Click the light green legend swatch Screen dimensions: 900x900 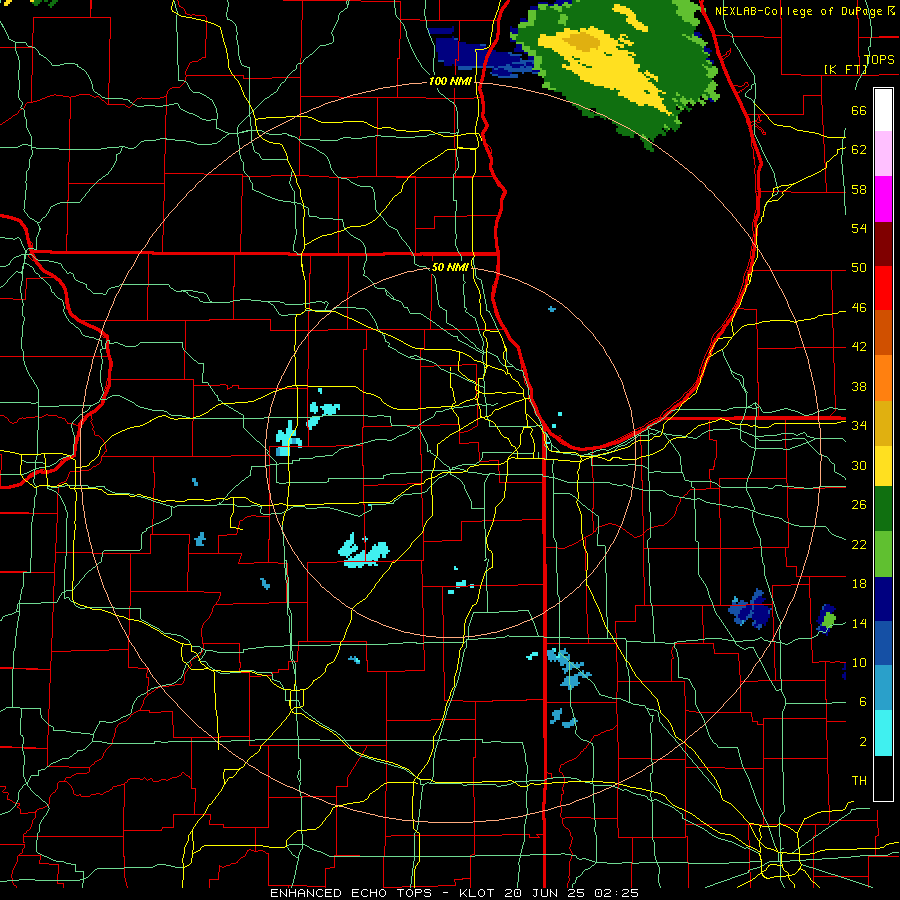point(883,553)
